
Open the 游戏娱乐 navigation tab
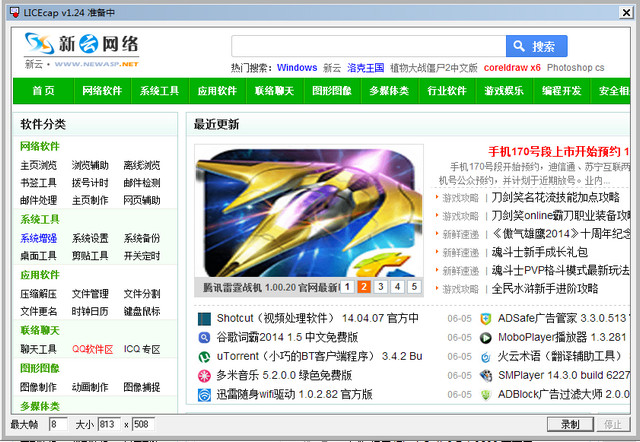[504, 91]
